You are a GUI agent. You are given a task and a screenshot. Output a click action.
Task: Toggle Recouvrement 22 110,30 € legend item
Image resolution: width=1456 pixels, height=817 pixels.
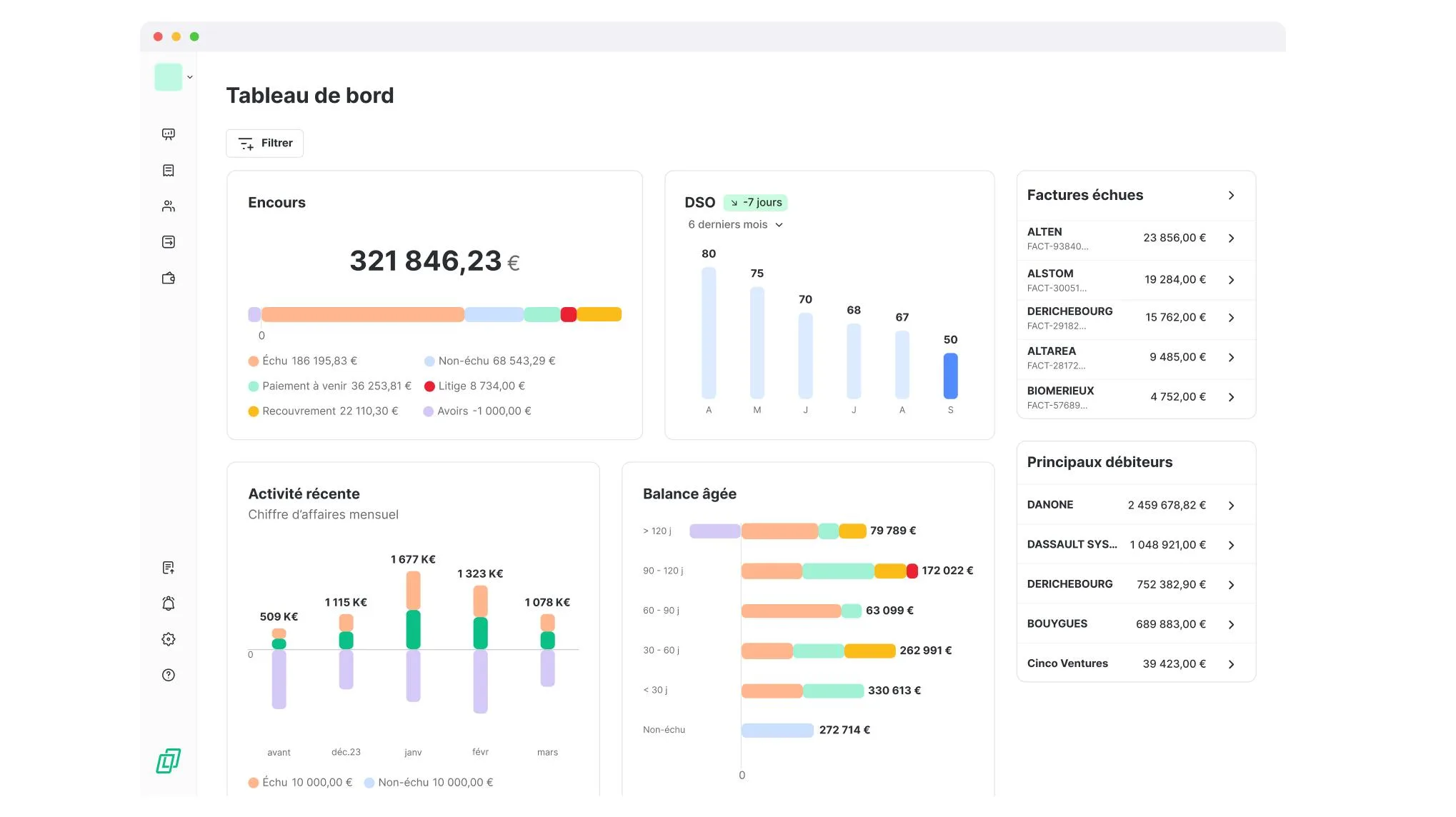pyautogui.click(x=324, y=411)
